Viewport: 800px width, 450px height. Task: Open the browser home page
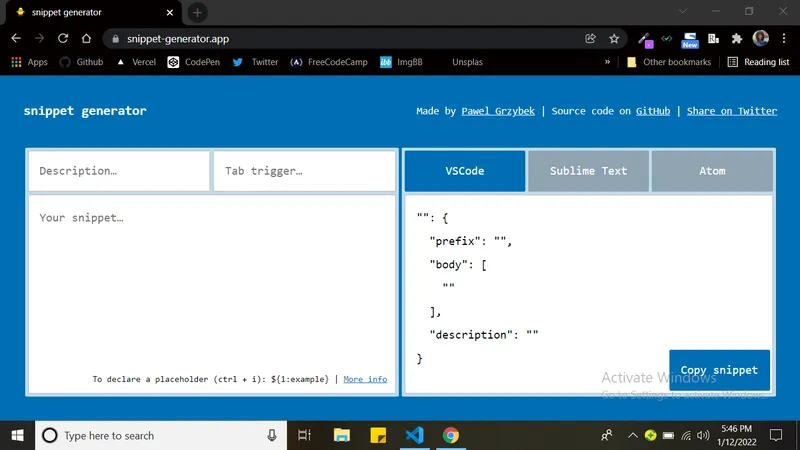(x=86, y=39)
